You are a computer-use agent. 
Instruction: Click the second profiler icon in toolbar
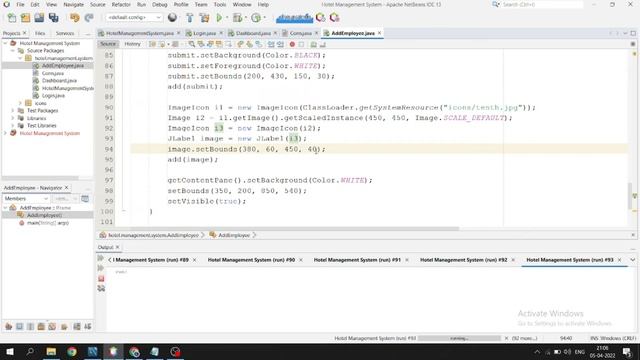click(335, 18)
